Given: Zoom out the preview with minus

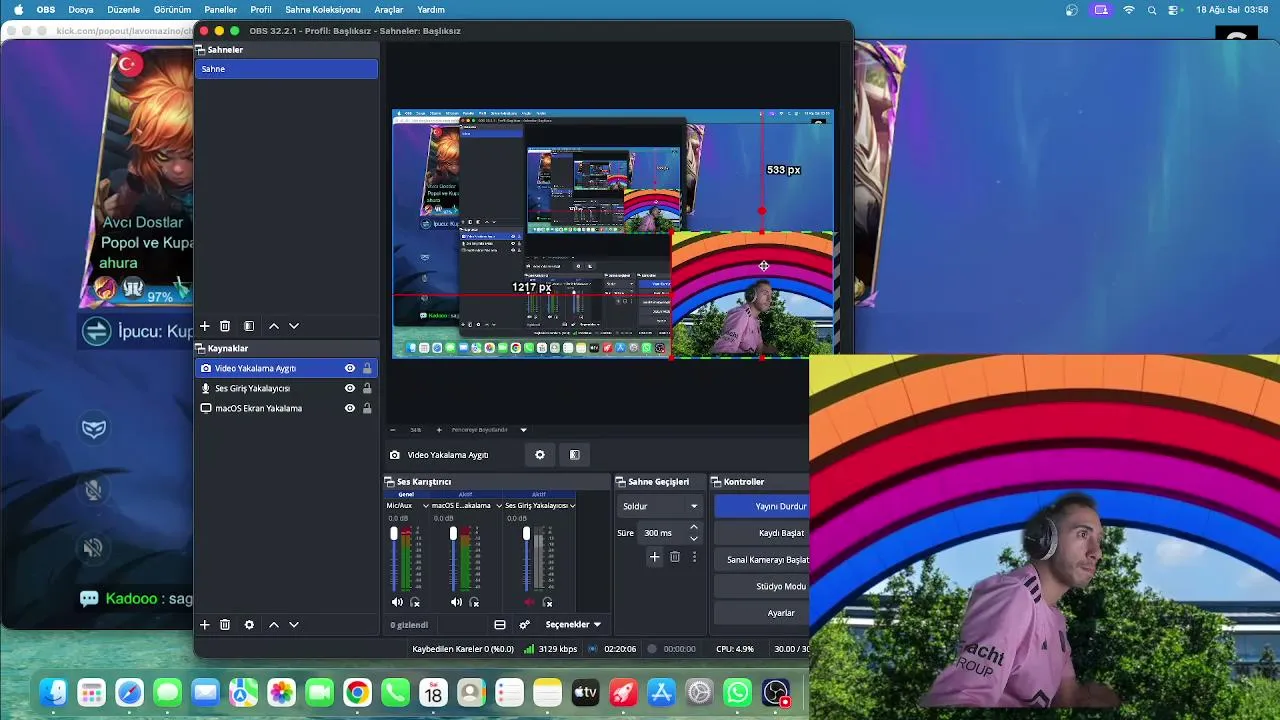Looking at the screenshot, I should pos(392,430).
